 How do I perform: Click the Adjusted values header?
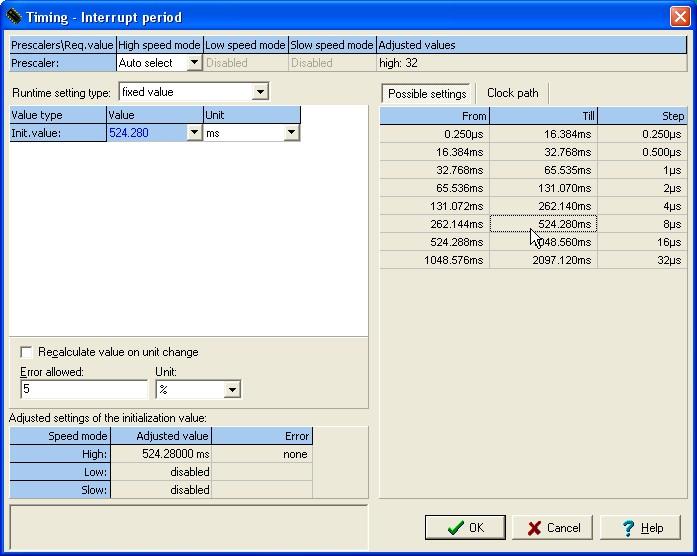click(532, 45)
